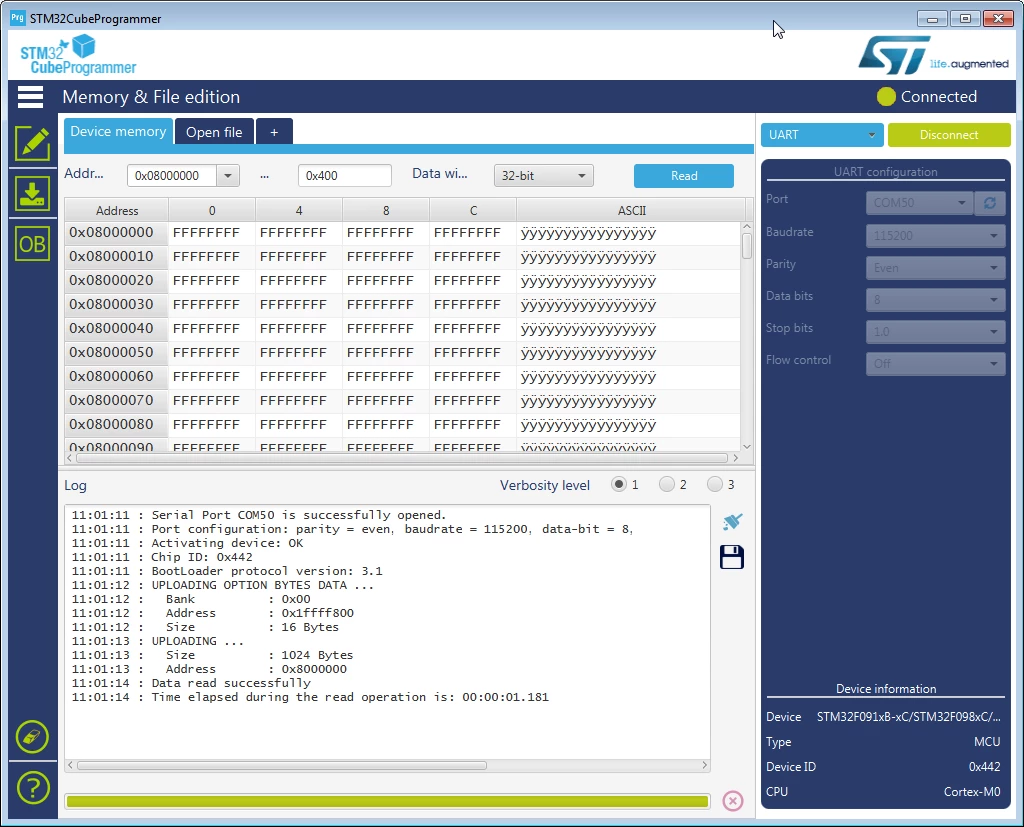Click the column 8 header
1024x827 pixels.
pos(386,210)
